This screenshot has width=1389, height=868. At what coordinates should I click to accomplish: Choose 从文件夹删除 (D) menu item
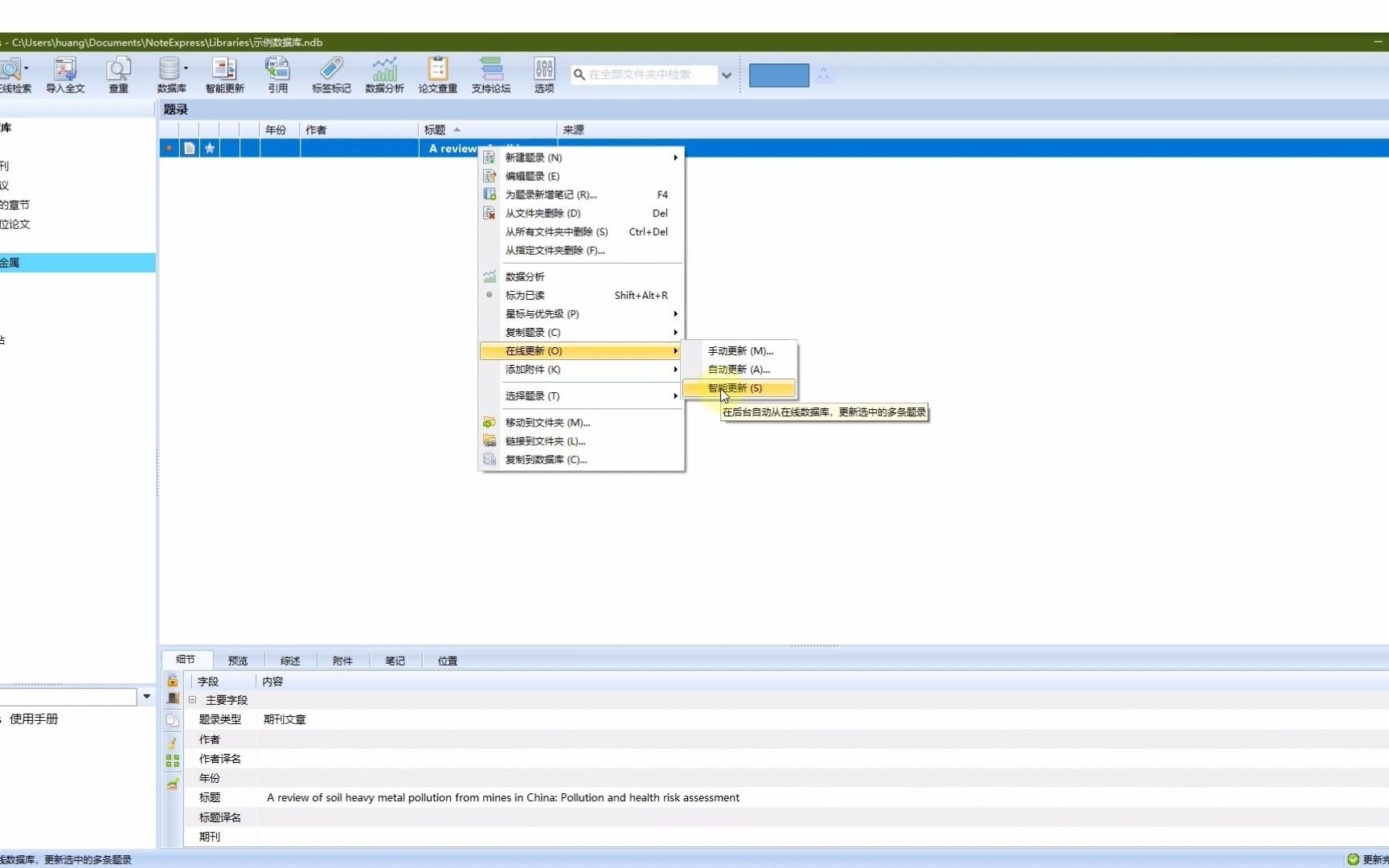[x=581, y=213]
